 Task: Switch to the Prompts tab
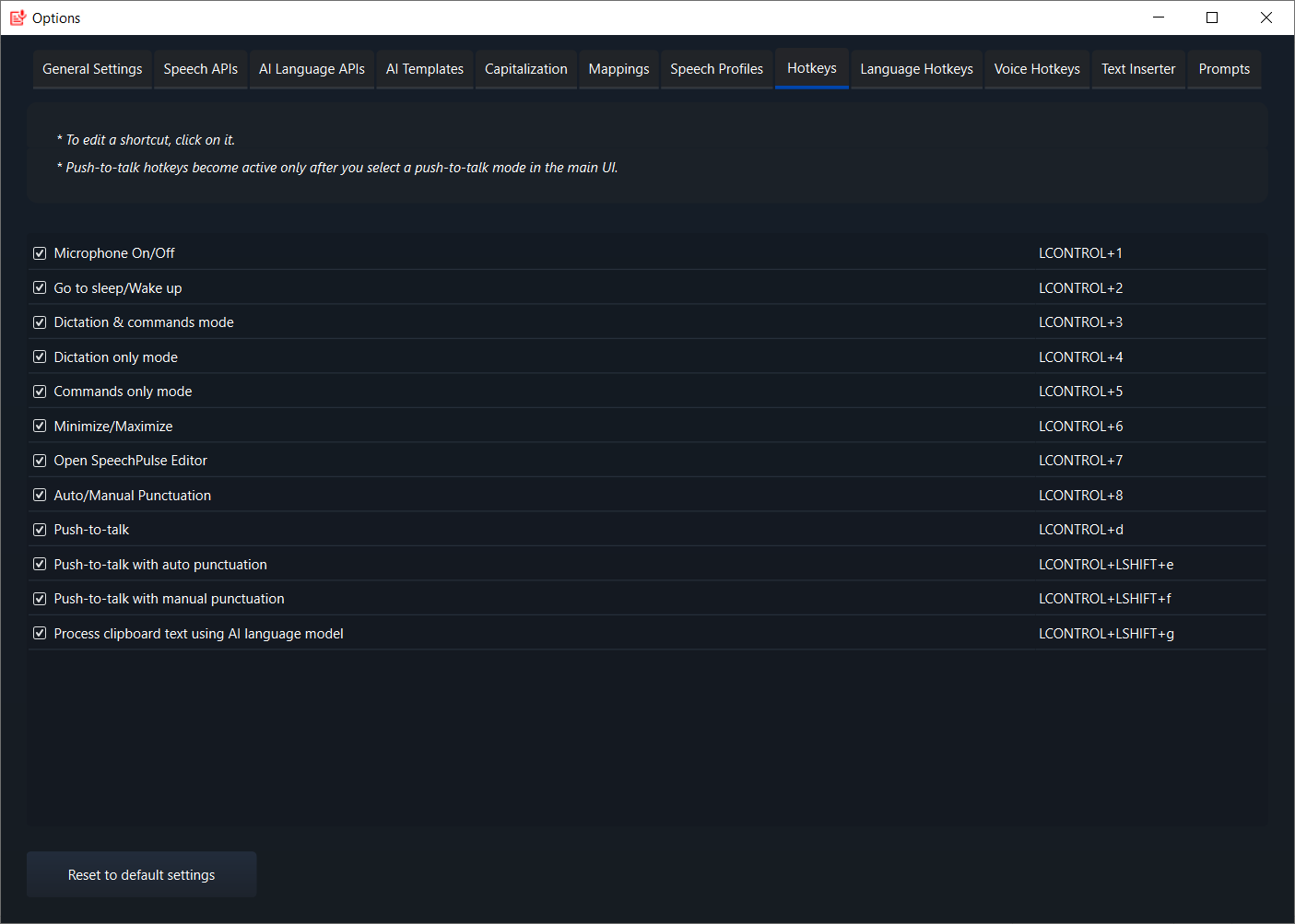(1224, 69)
